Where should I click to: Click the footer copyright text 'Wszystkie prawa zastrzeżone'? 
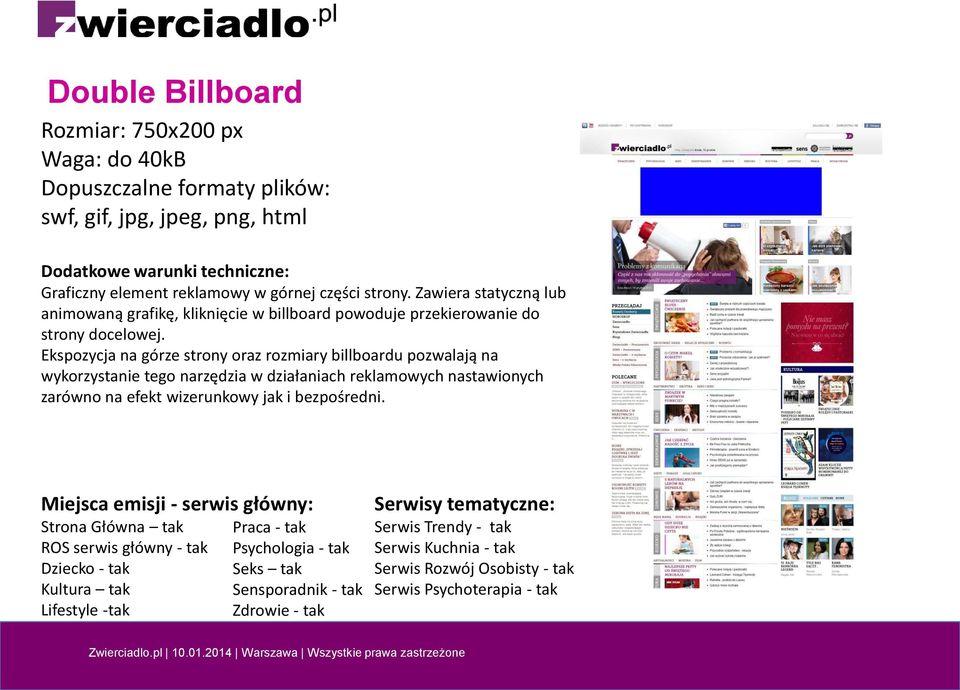coord(386,653)
